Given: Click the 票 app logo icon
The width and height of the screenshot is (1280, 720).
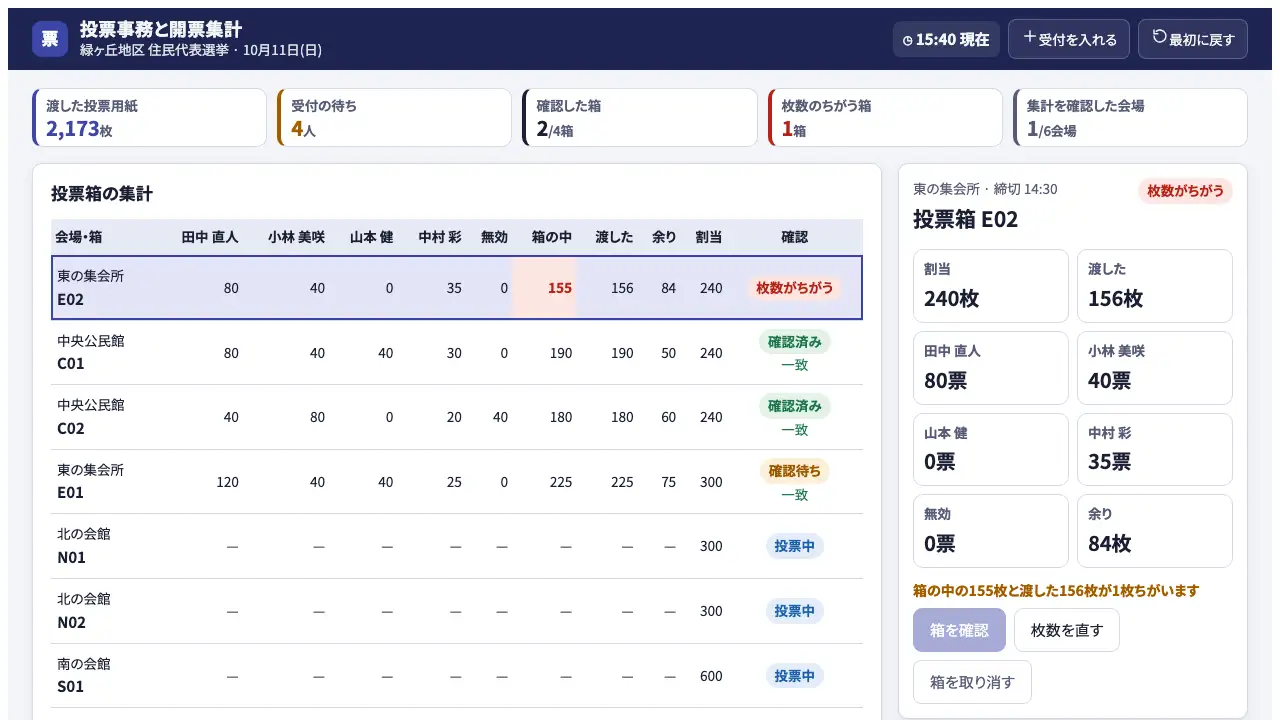Looking at the screenshot, I should click(x=50, y=39).
